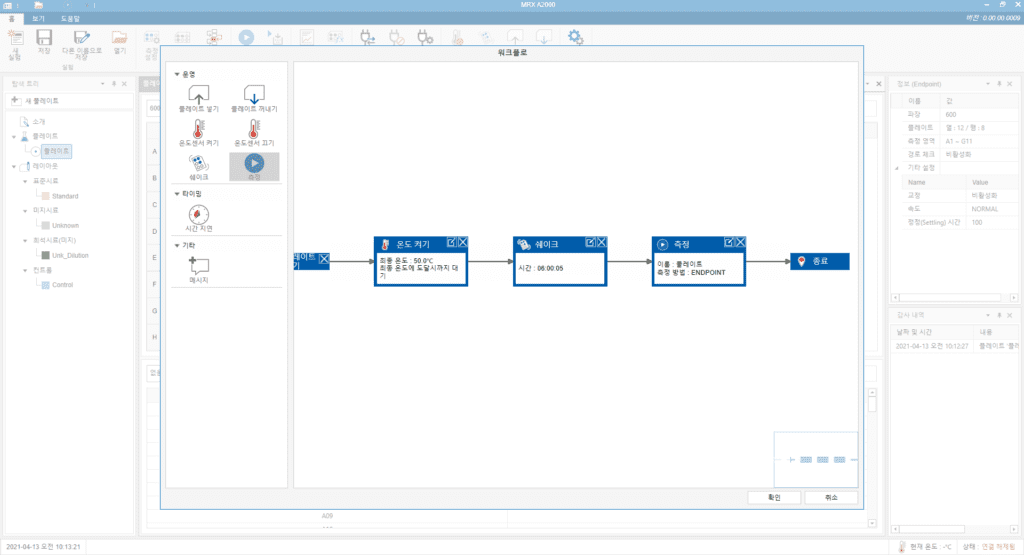Choose the 쉐이크 shake icon

[x=198, y=163]
